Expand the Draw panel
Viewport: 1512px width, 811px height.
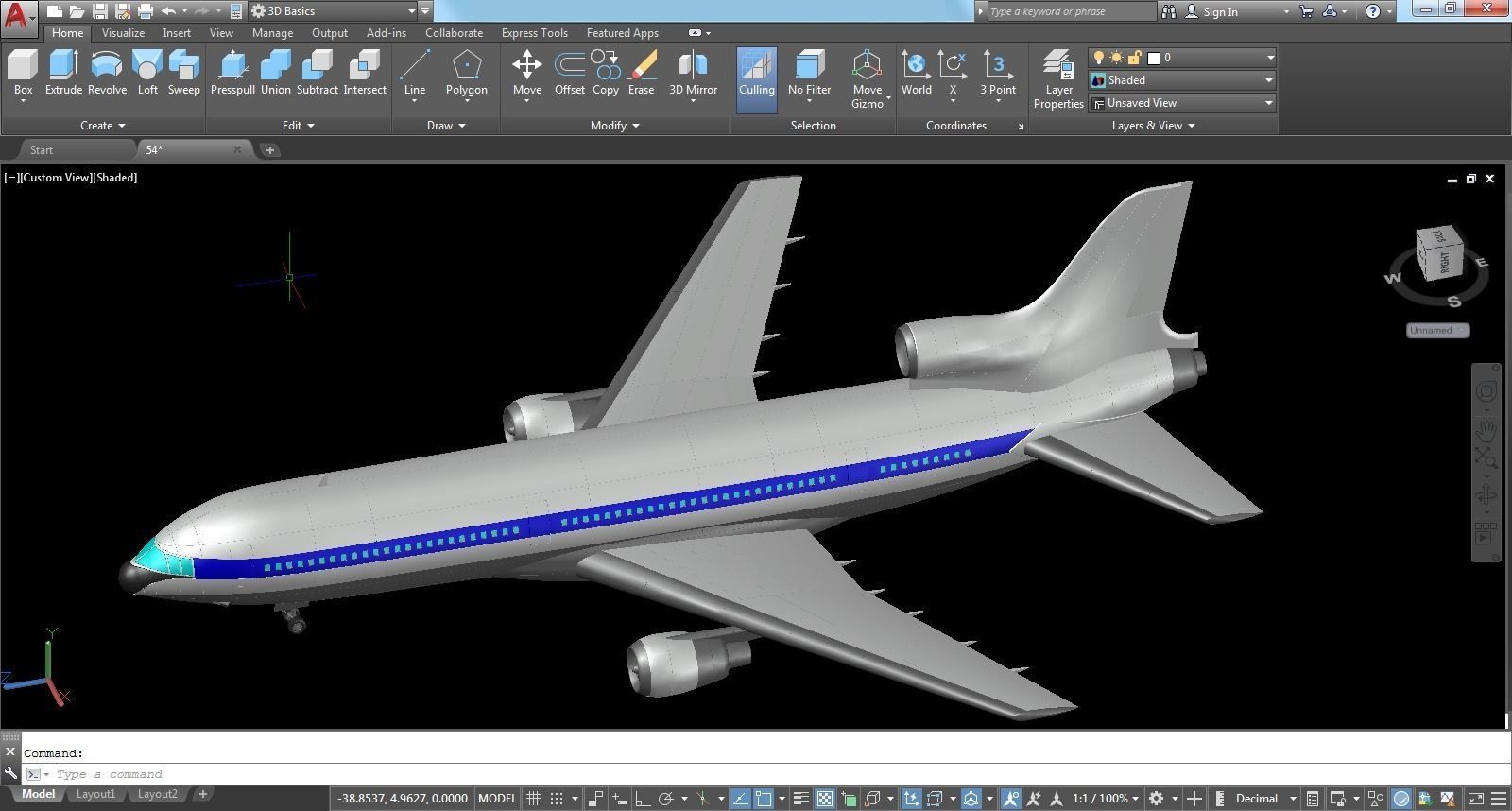click(446, 125)
